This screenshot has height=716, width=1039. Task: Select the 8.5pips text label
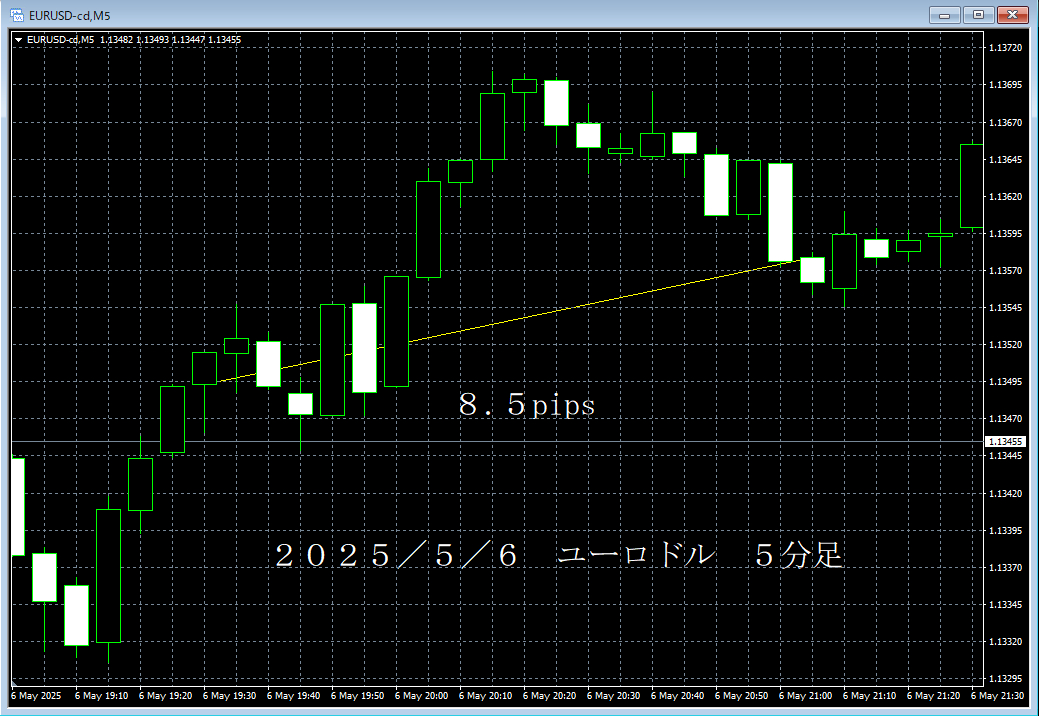[527, 406]
